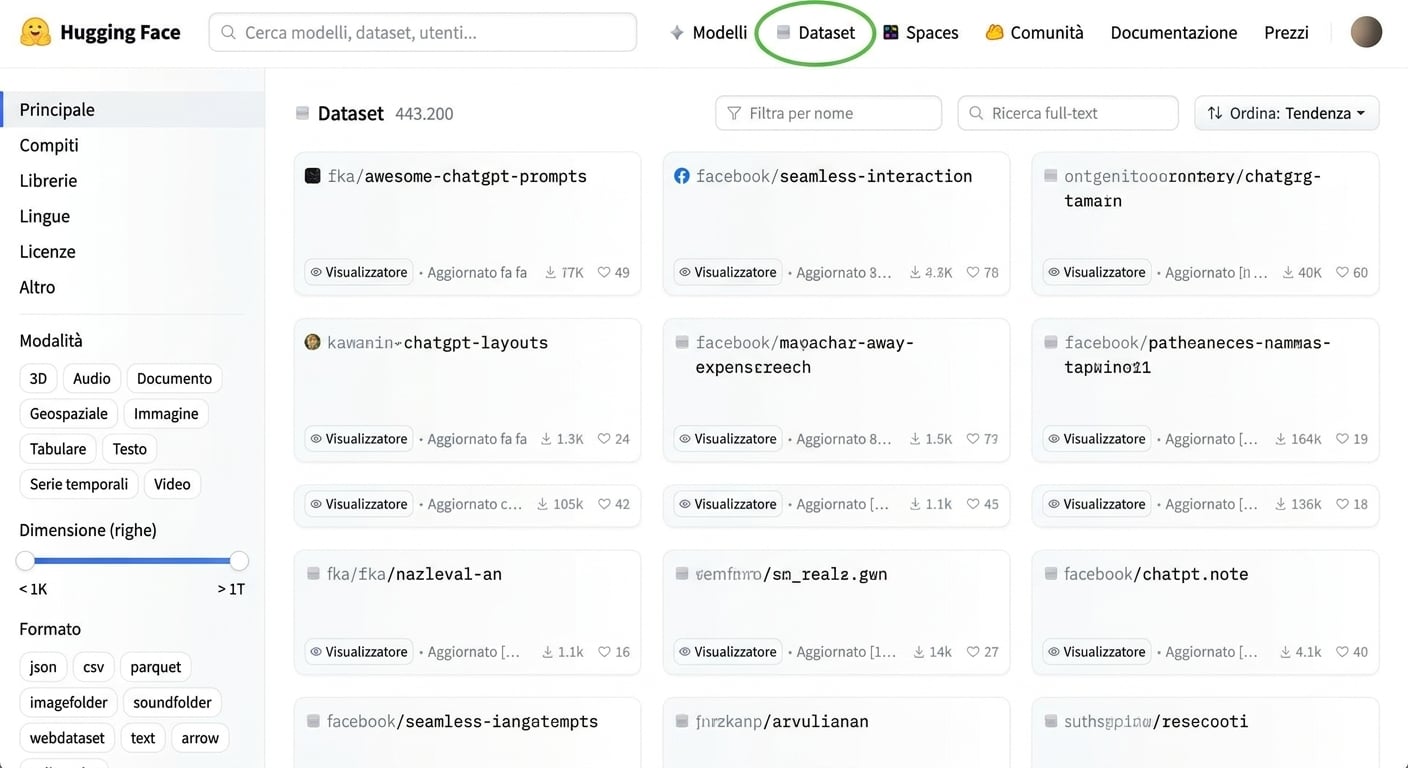Open the facebook/mayachar-away-expenscreech dataset
Screen dimensions: 1408x768
(805, 355)
